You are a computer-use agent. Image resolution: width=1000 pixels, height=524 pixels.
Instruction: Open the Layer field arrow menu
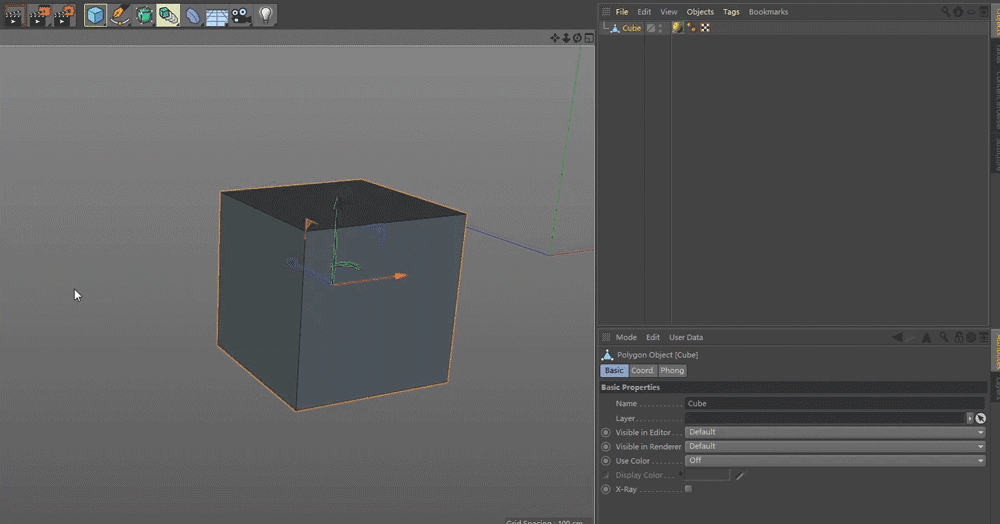pyautogui.click(x=970, y=418)
